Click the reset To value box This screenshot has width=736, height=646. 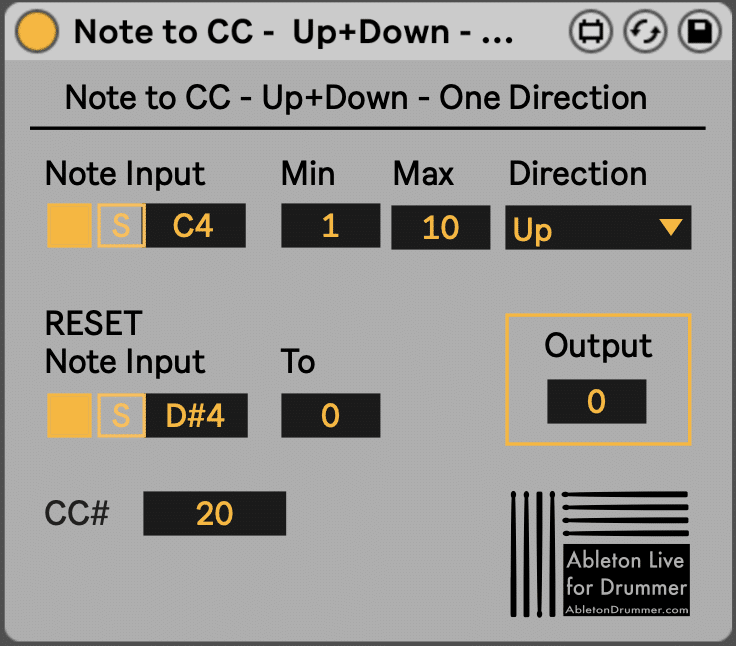330,415
